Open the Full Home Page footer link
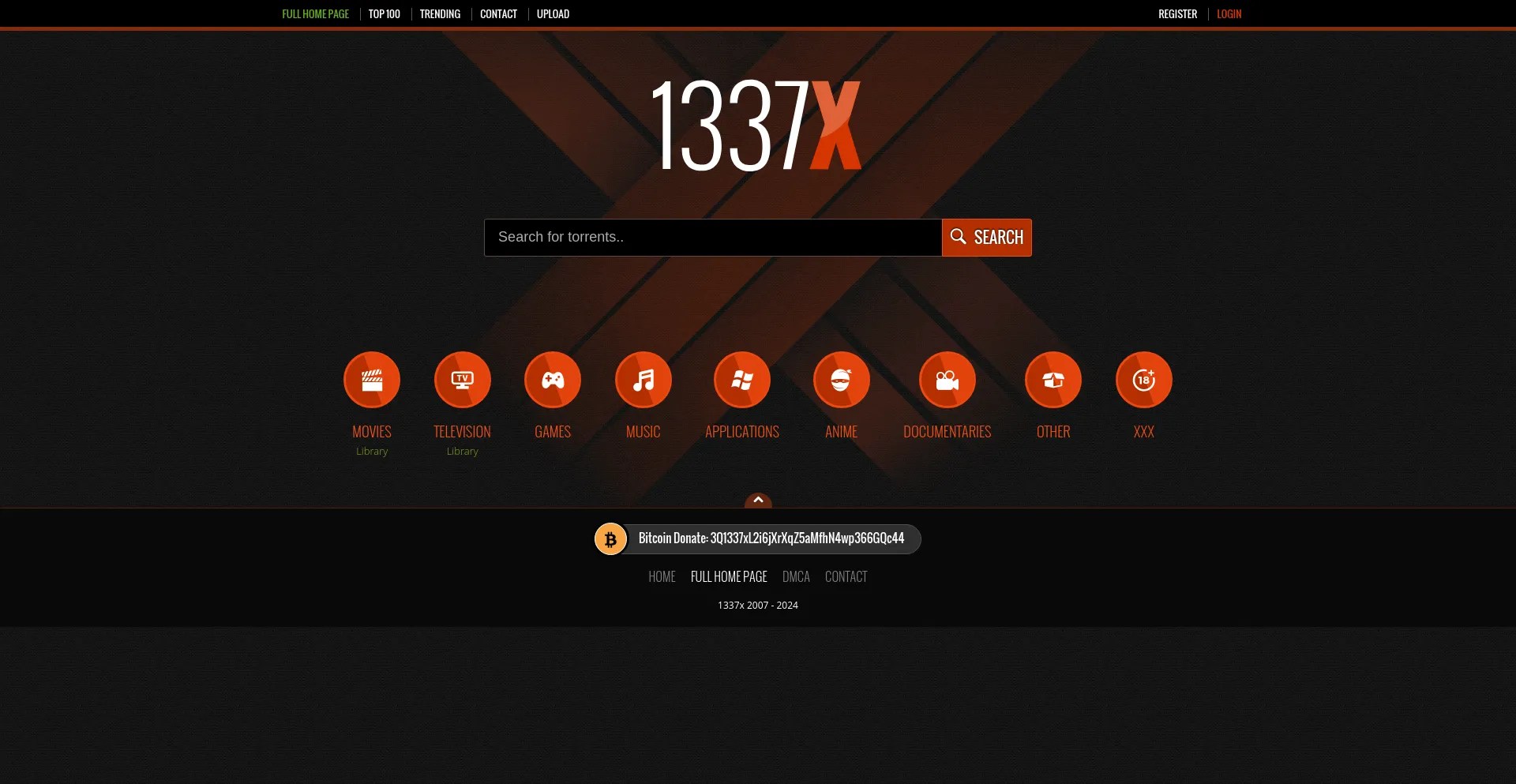 click(x=729, y=577)
